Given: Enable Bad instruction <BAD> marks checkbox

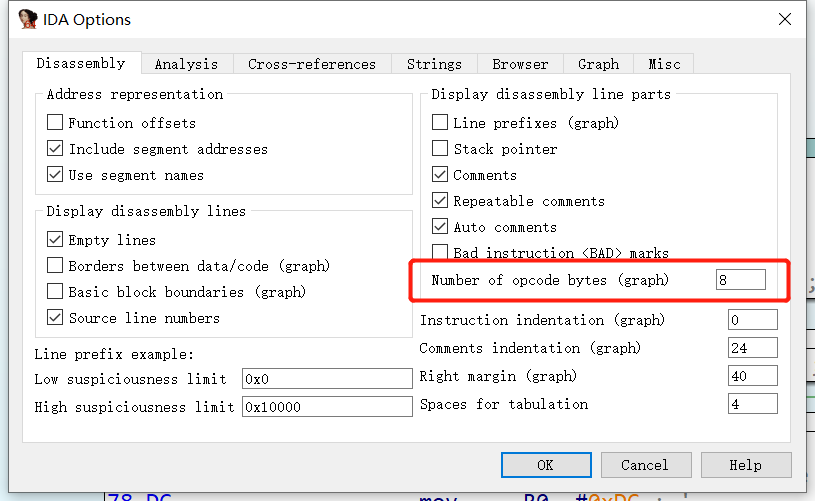Looking at the screenshot, I should [440, 252].
